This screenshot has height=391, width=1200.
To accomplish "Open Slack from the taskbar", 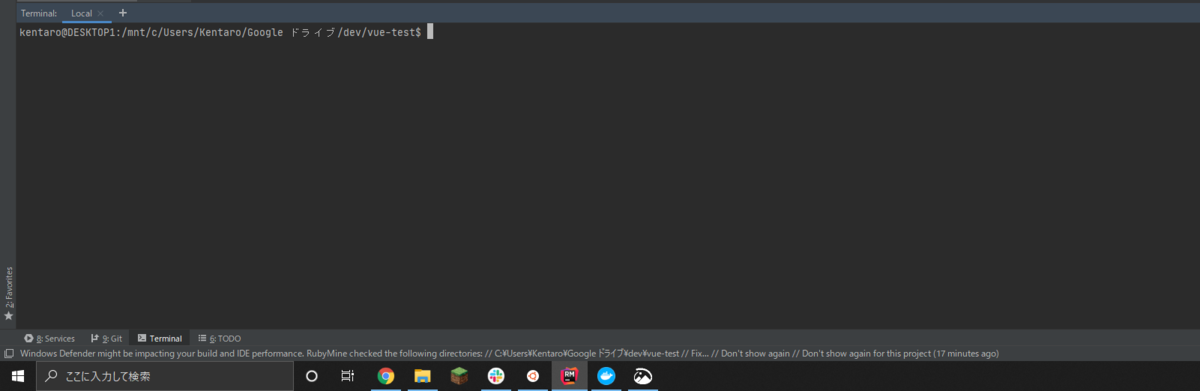I will click(495, 376).
